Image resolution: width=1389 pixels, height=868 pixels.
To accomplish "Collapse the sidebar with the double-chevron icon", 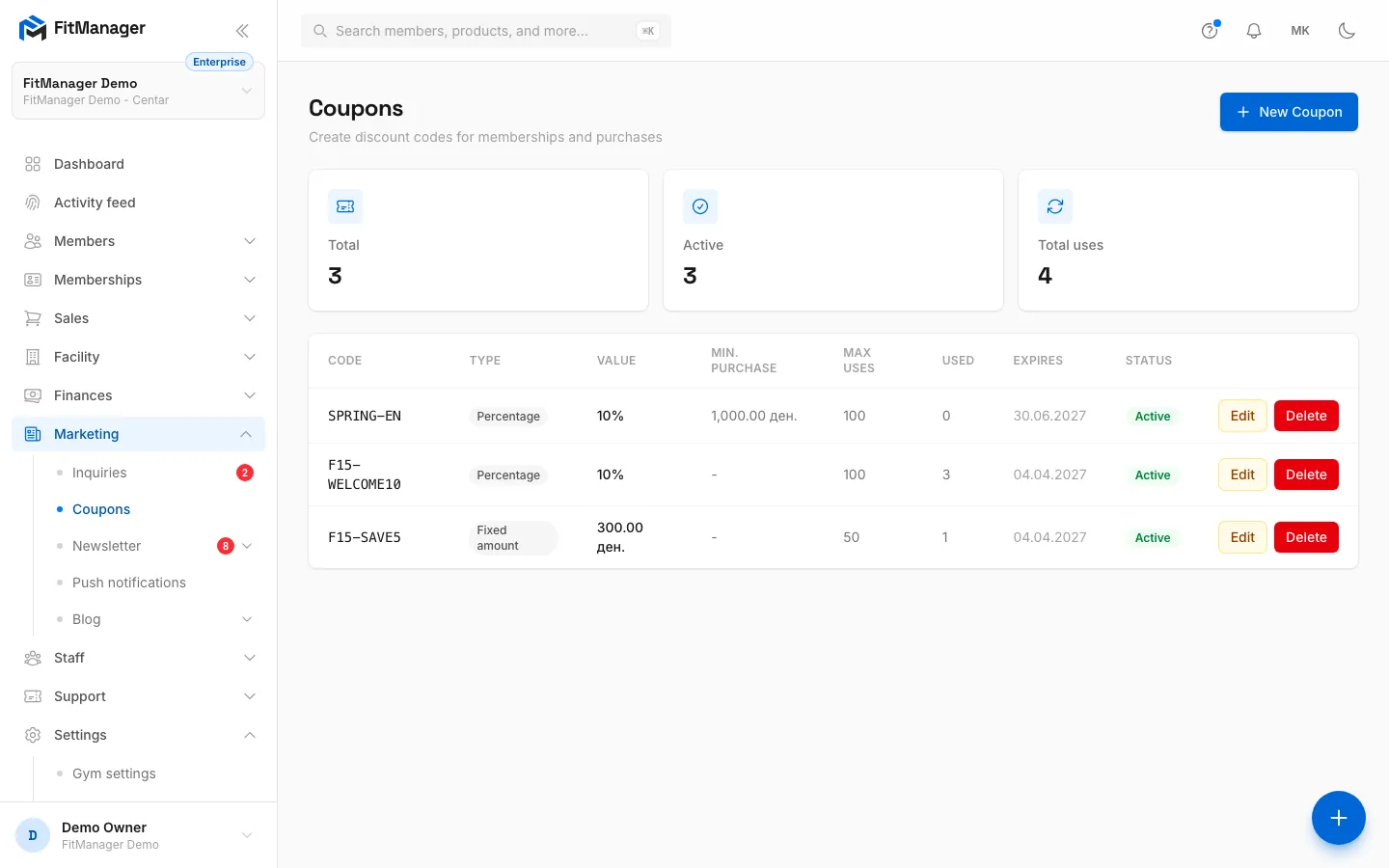I will point(242,31).
